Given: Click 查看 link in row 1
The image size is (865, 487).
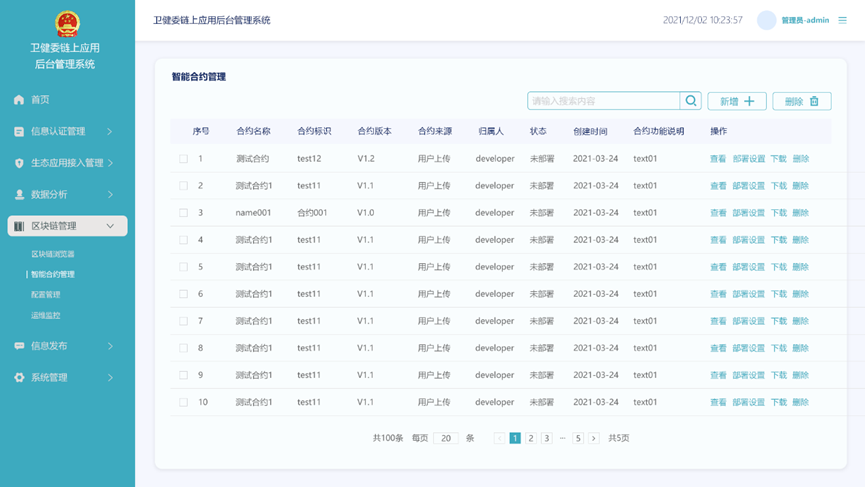Looking at the screenshot, I should [718, 159].
